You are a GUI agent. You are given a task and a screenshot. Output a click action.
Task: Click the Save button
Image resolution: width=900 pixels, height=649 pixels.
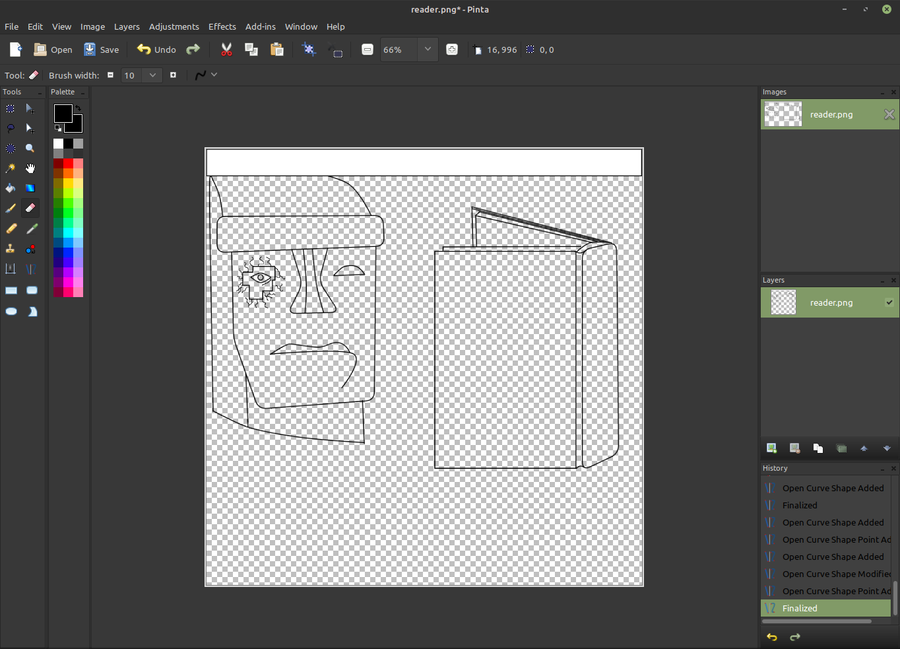[x=101, y=49]
